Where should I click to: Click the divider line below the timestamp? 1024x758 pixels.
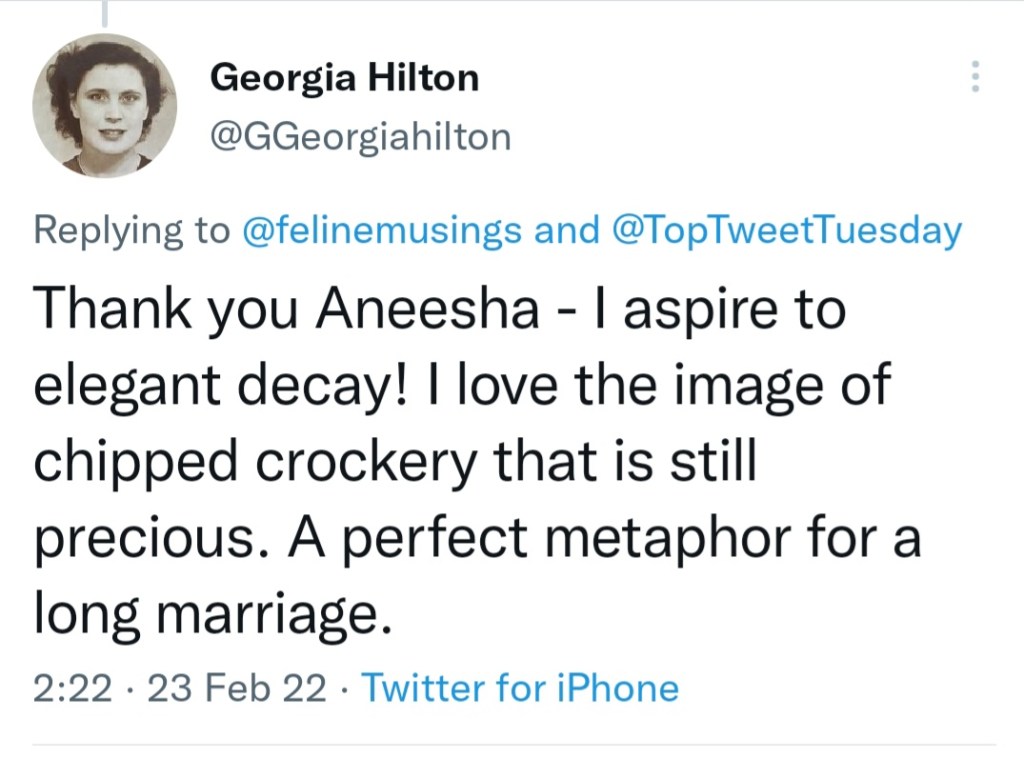pos(514,744)
